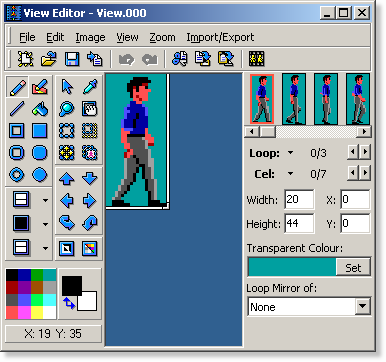This screenshot has width=386, height=362.
Task: Open the File menu
Action: pyautogui.click(x=27, y=37)
